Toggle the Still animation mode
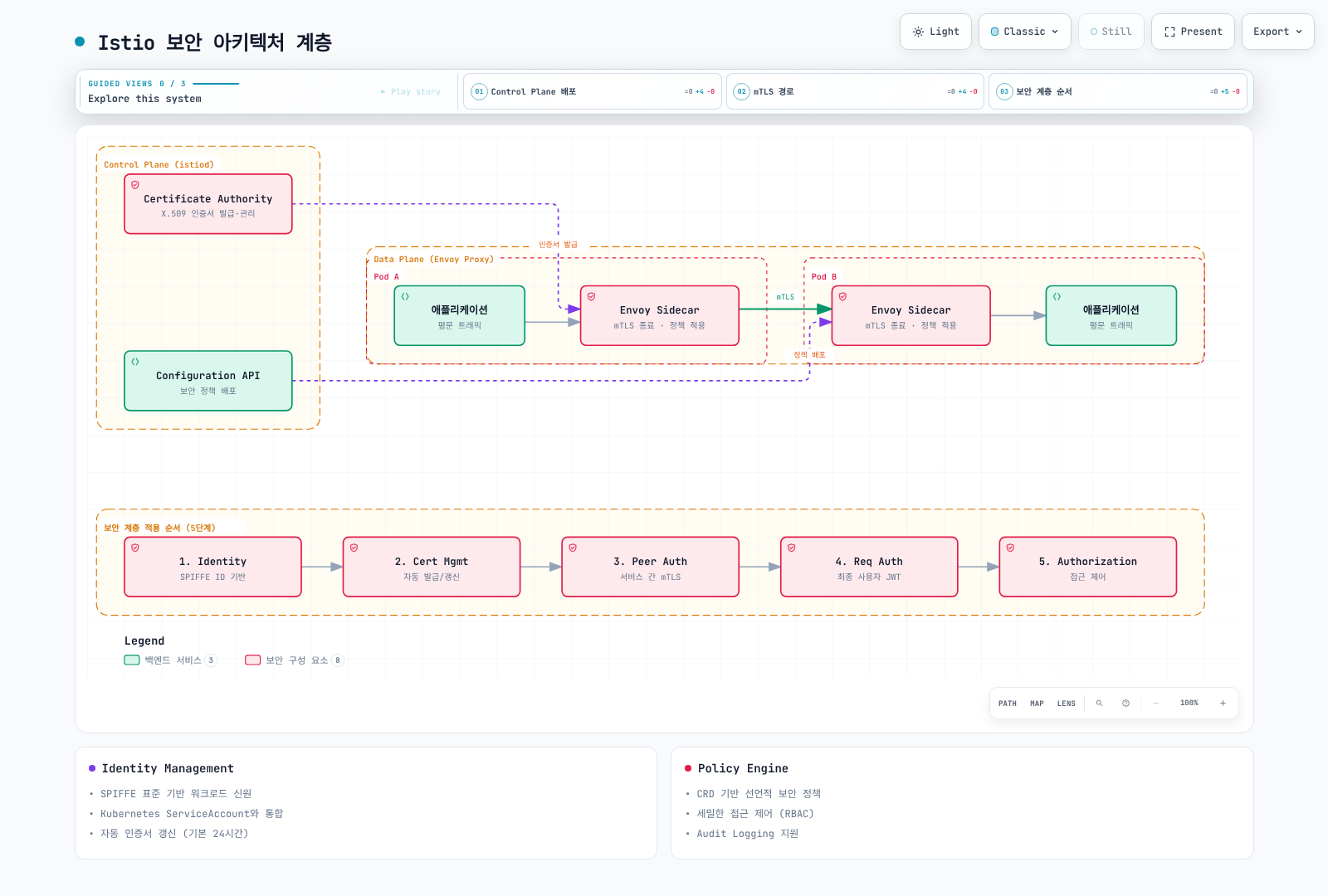This screenshot has width=1328, height=896. click(1111, 32)
